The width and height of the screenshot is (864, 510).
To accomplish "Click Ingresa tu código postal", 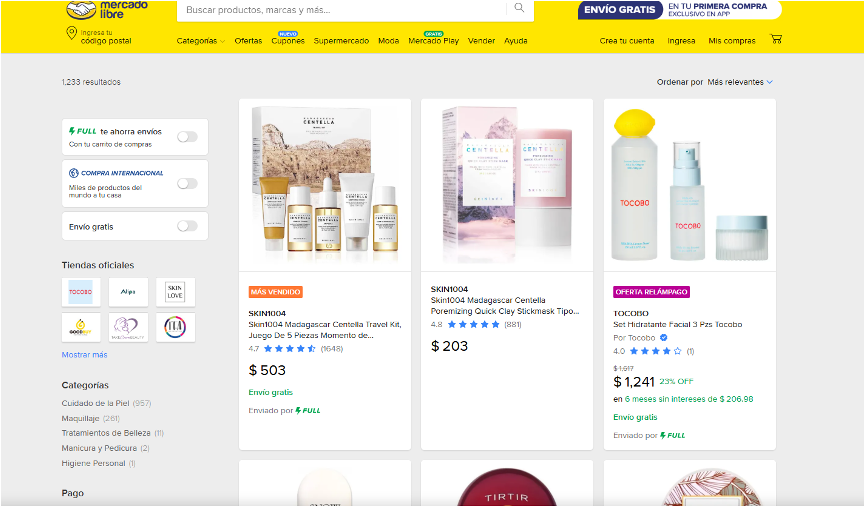I will (106, 36).
